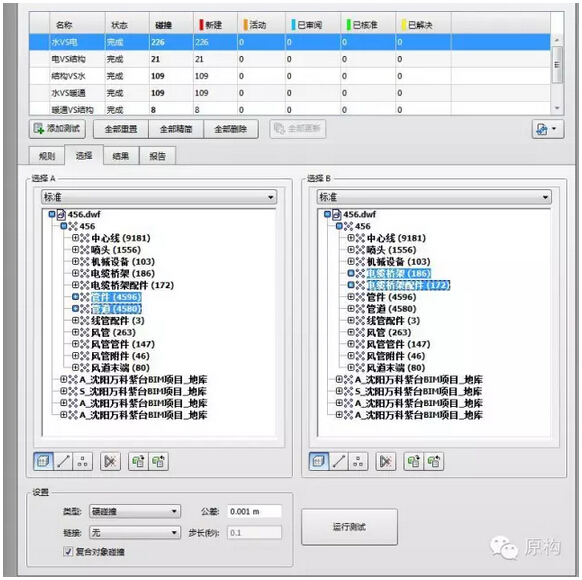Click self-intersect icon under Selection A
Screen dimensions: 582x580
coord(111,462)
